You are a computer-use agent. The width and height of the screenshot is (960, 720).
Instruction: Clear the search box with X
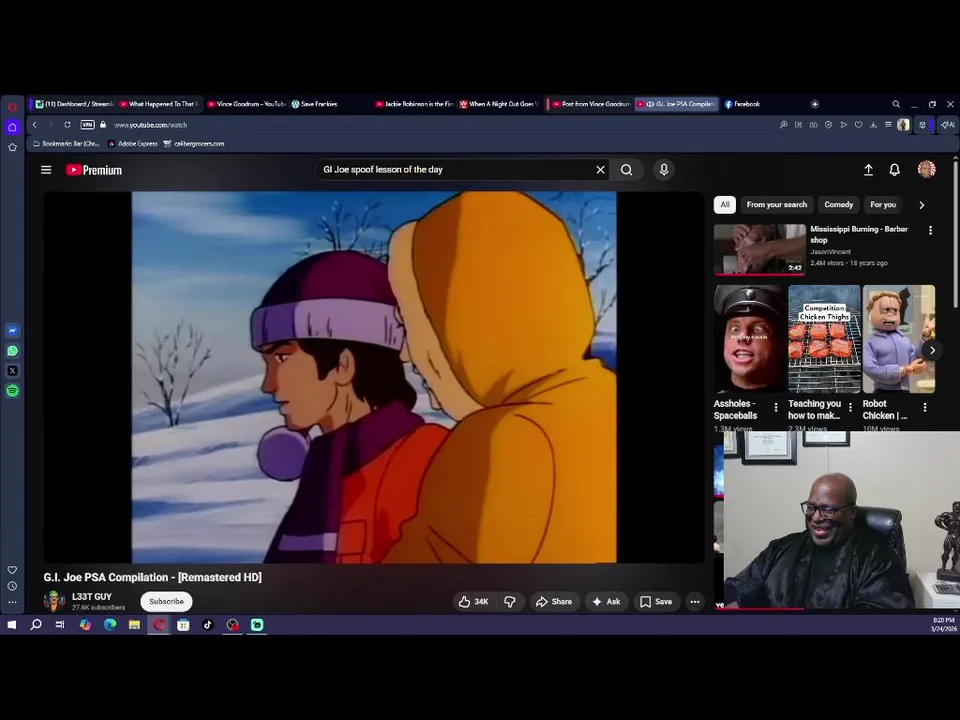[x=600, y=170]
